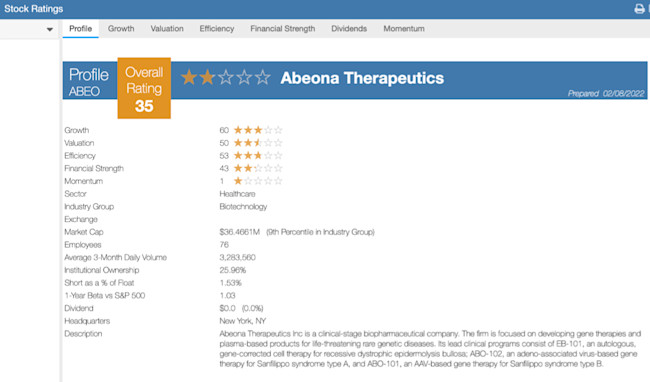Click the Financial Strength star rating
The image size is (650, 382).
pyautogui.click(x=258, y=168)
